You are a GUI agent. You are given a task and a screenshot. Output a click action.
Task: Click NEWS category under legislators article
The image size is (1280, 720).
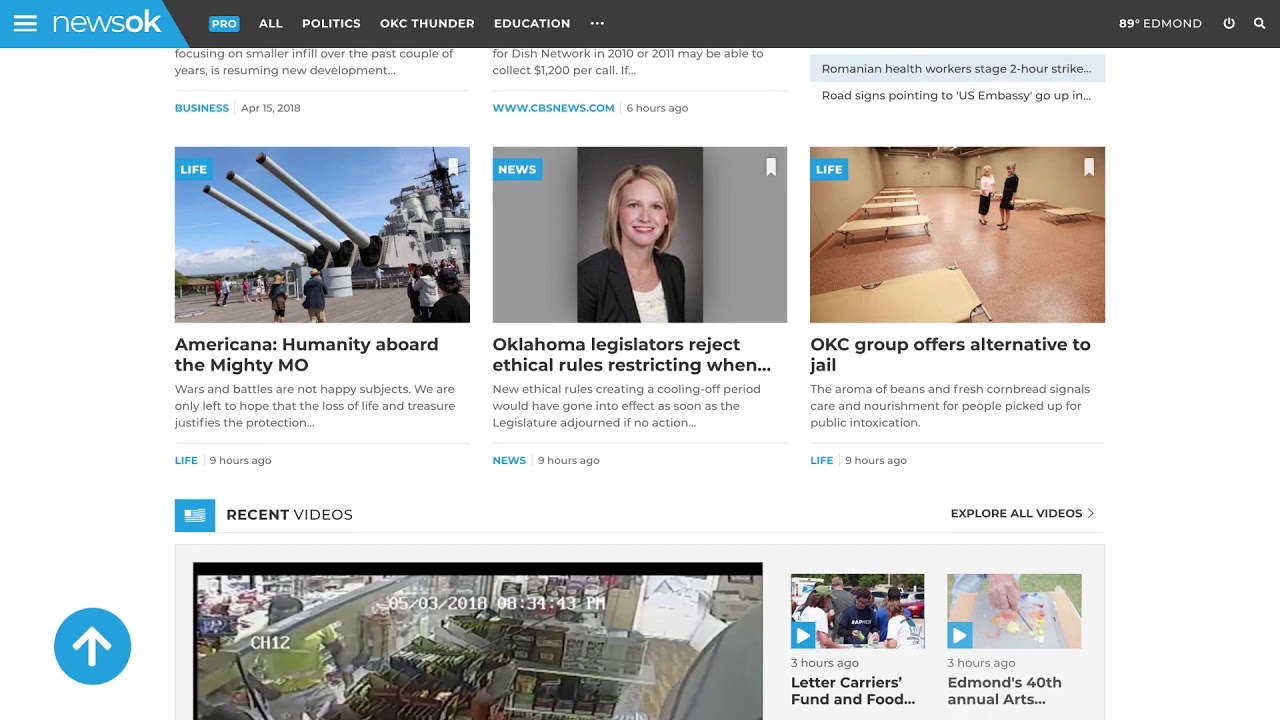point(509,461)
